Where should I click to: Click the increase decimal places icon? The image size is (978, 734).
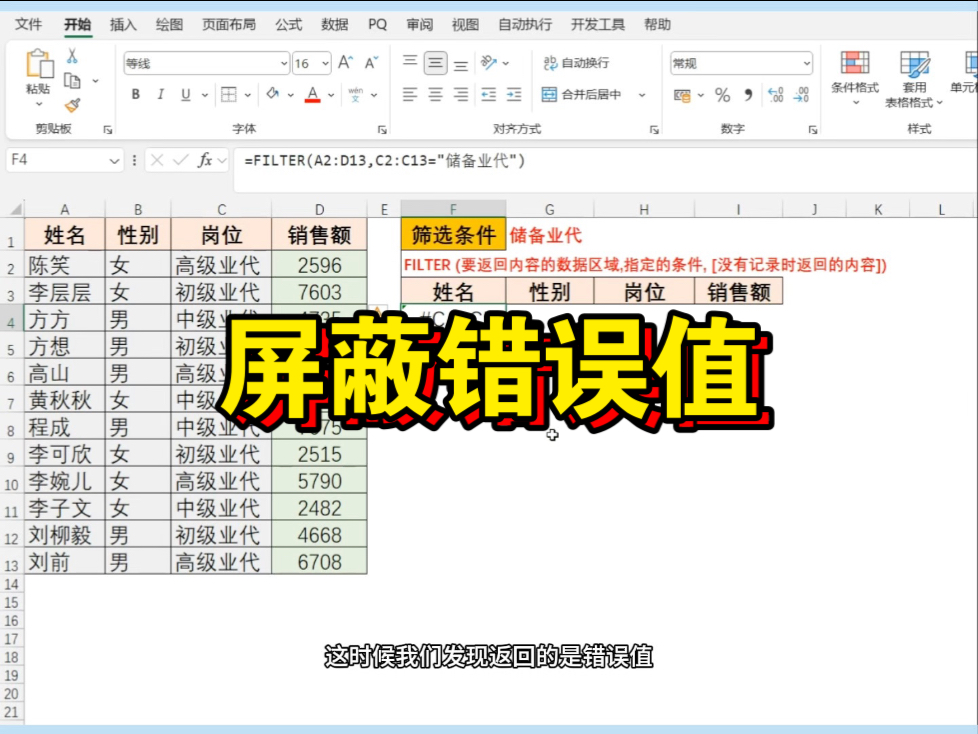(775, 95)
